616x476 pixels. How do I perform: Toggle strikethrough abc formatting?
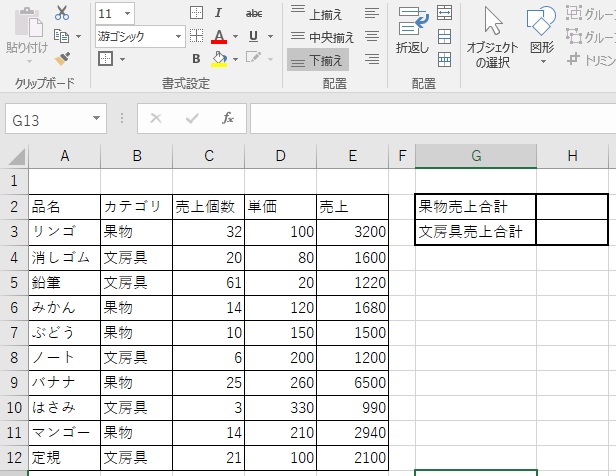tap(254, 13)
